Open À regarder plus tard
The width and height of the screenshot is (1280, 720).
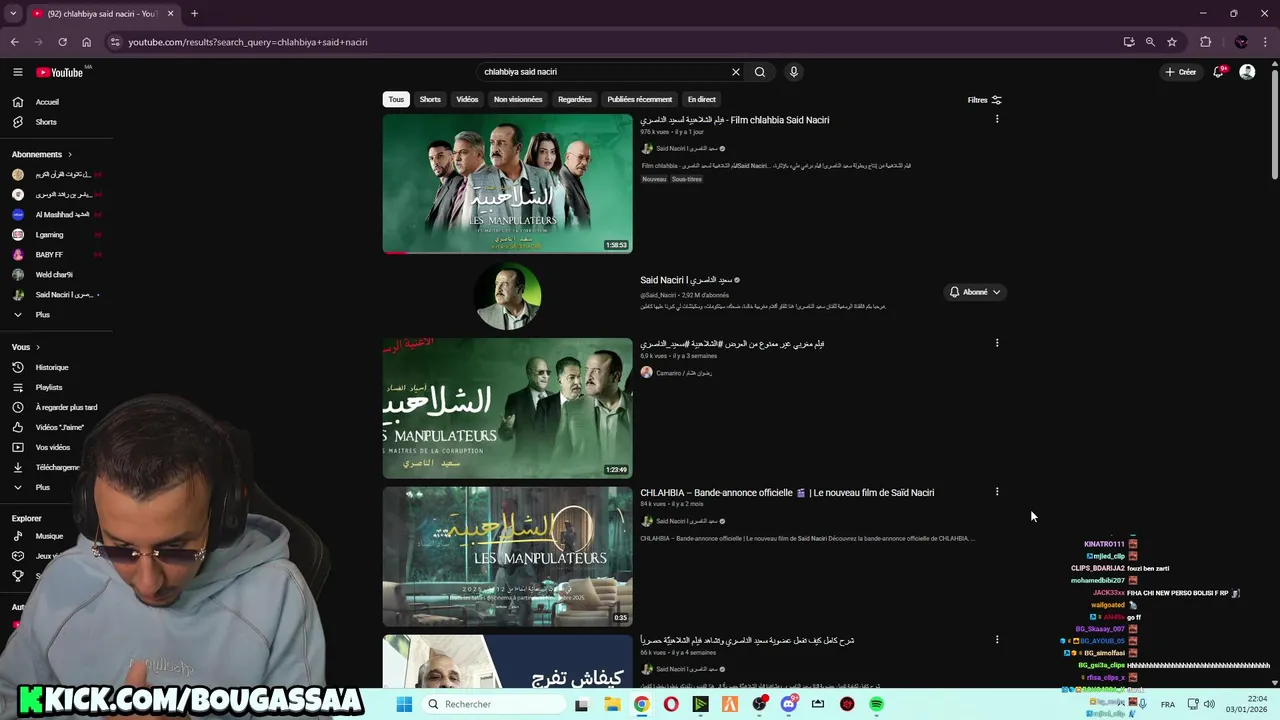tap(66, 407)
